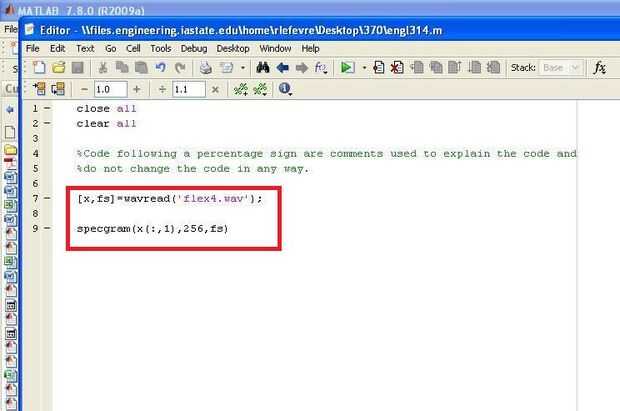Click the cell info blue icon
This screenshot has height=411, width=620.
coord(284,89)
